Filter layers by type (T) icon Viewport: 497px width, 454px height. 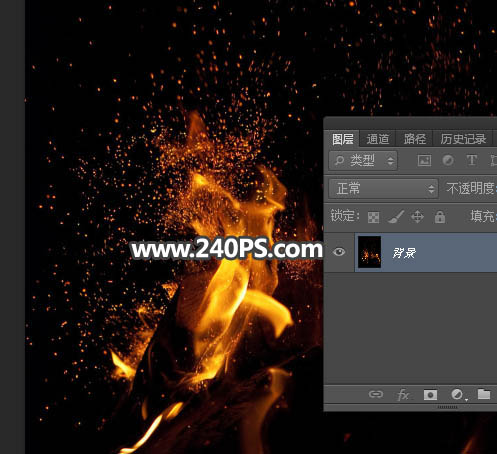pyautogui.click(x=471, y=160)
